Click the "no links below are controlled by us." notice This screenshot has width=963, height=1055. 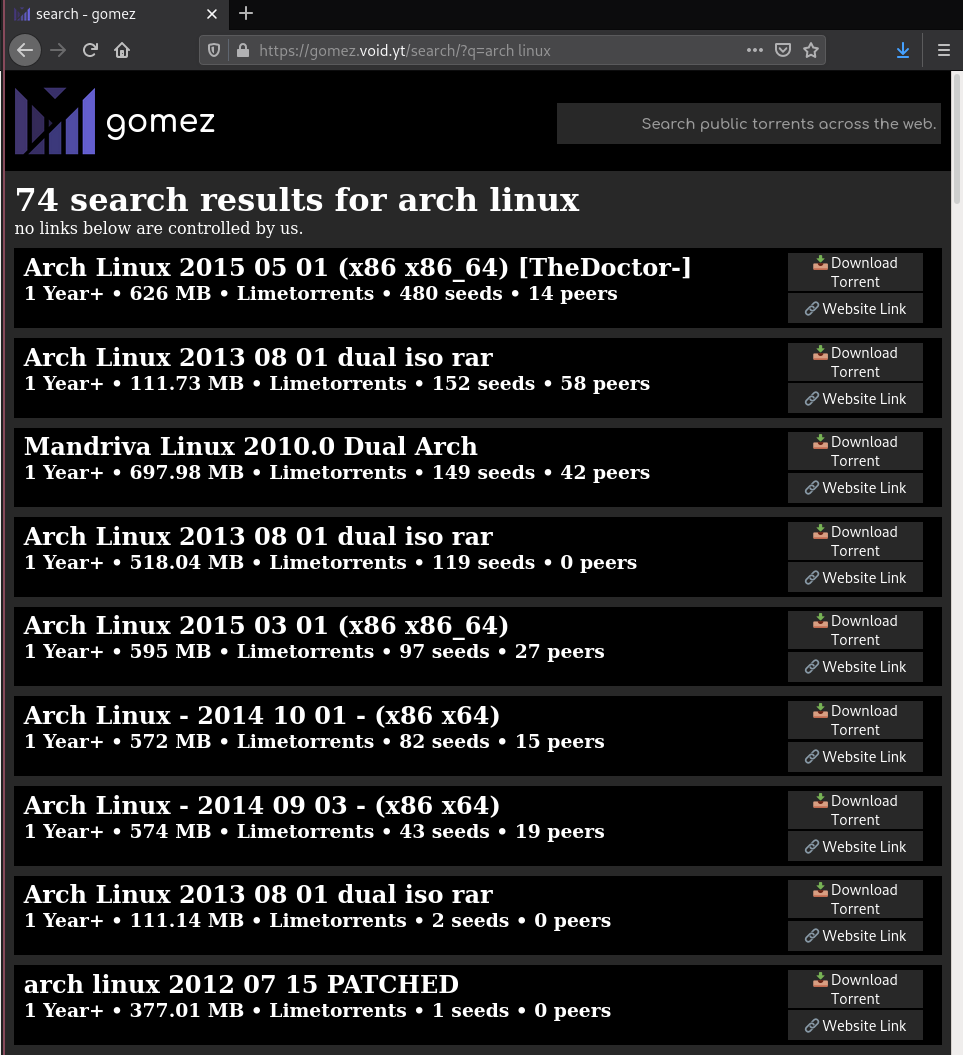point(159,229)
